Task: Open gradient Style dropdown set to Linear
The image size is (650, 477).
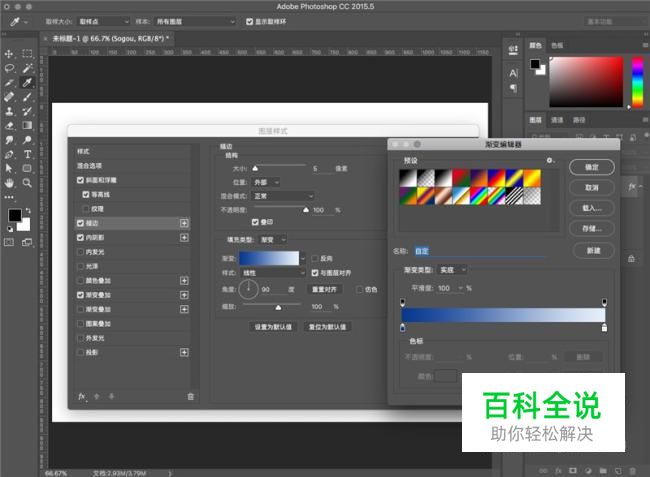Action: point(273,273)
